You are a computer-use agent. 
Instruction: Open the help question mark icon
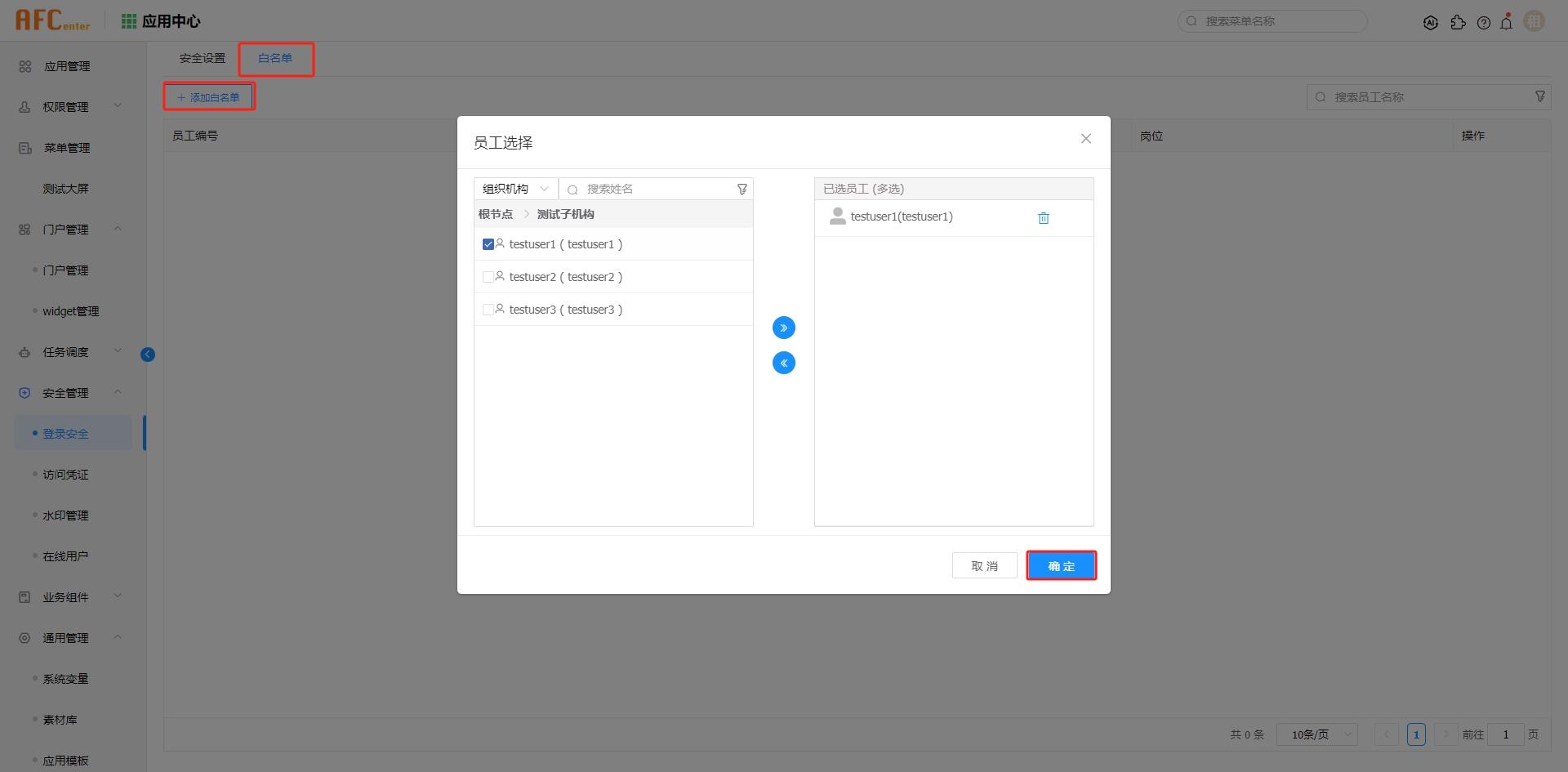1485,22
